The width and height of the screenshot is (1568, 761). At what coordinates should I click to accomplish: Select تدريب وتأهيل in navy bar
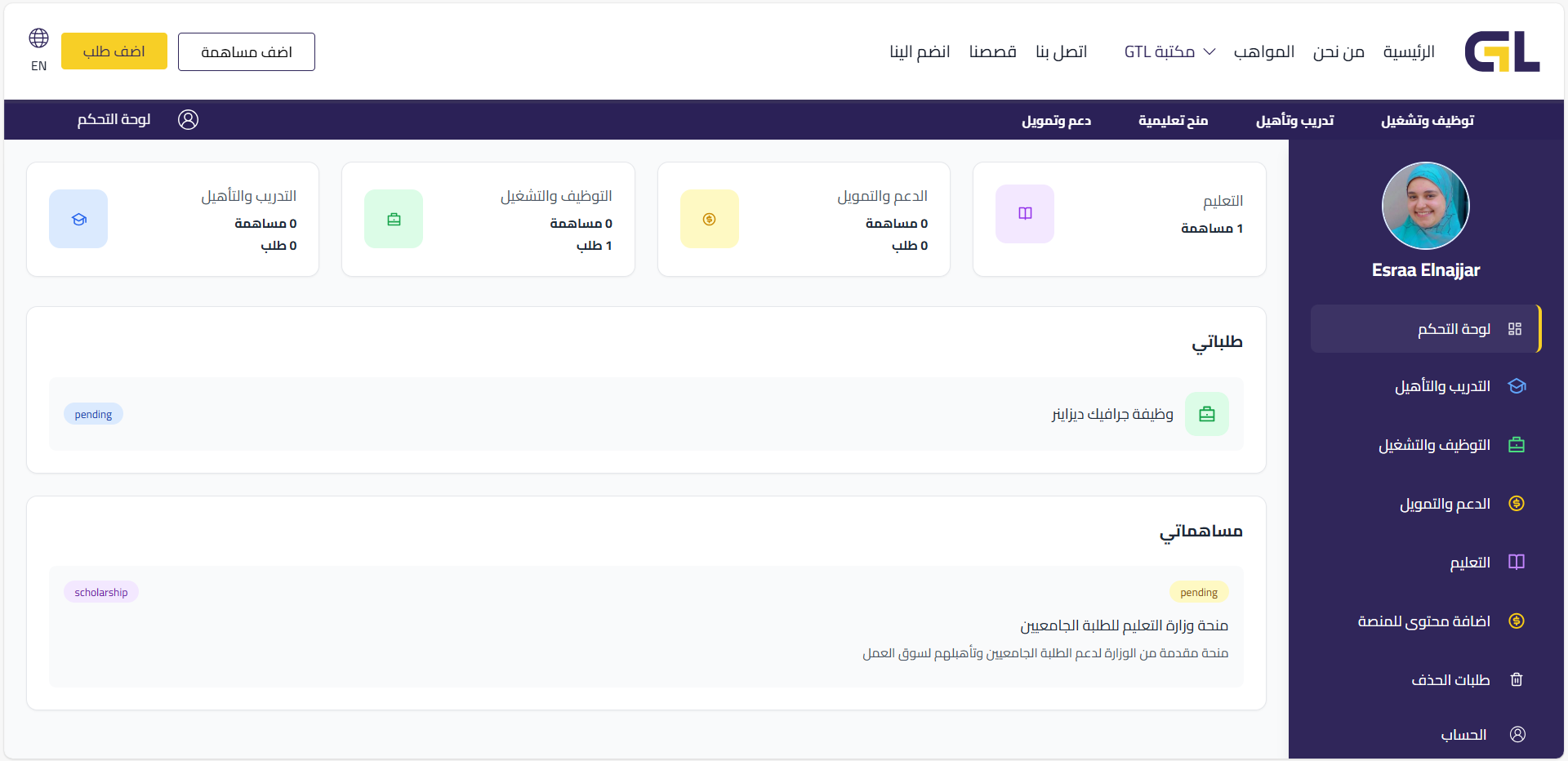pyautogui.click(x=1295, y=121)
